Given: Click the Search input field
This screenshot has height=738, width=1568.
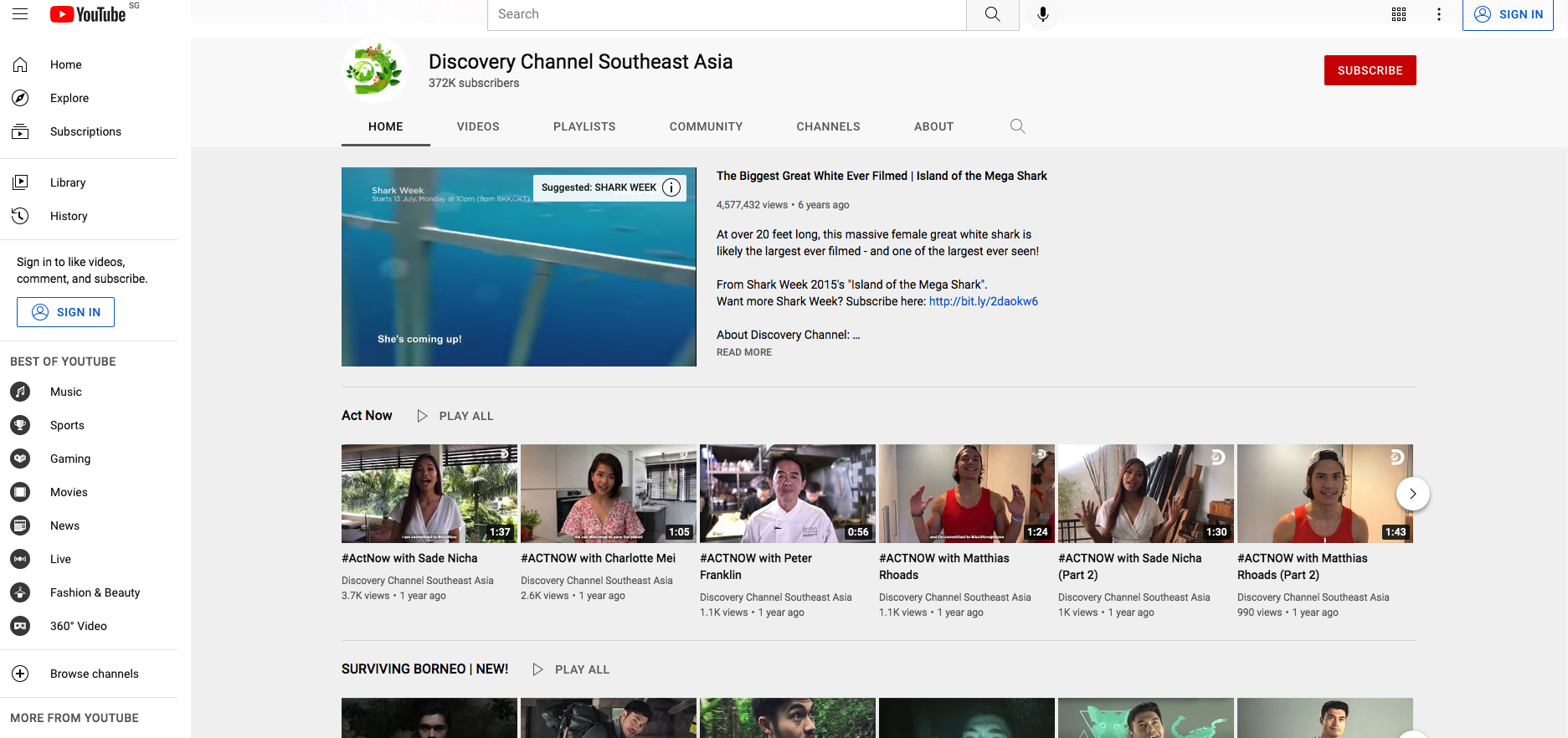Looking at the screenshot, I should click(x=727, y=14).
